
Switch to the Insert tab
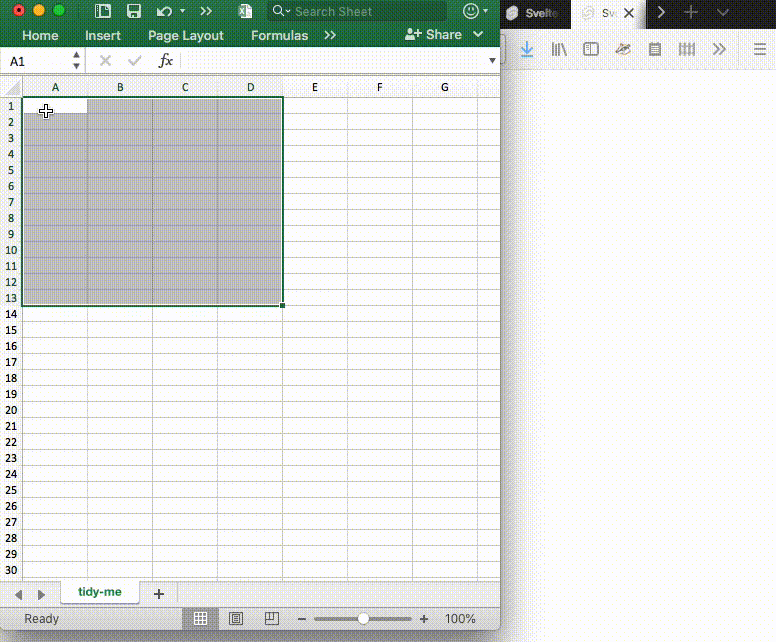(x=102, y=36)
